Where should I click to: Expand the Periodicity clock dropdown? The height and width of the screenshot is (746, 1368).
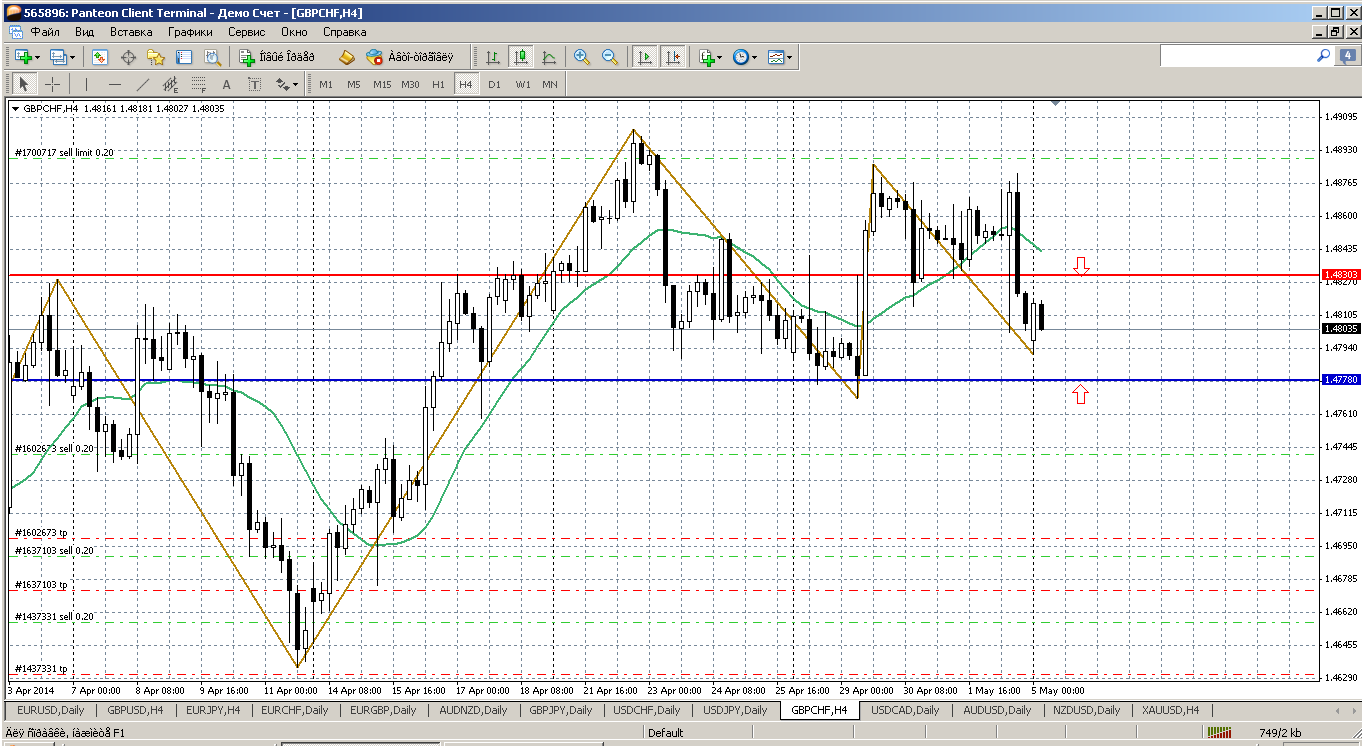[x=745, y=57]
